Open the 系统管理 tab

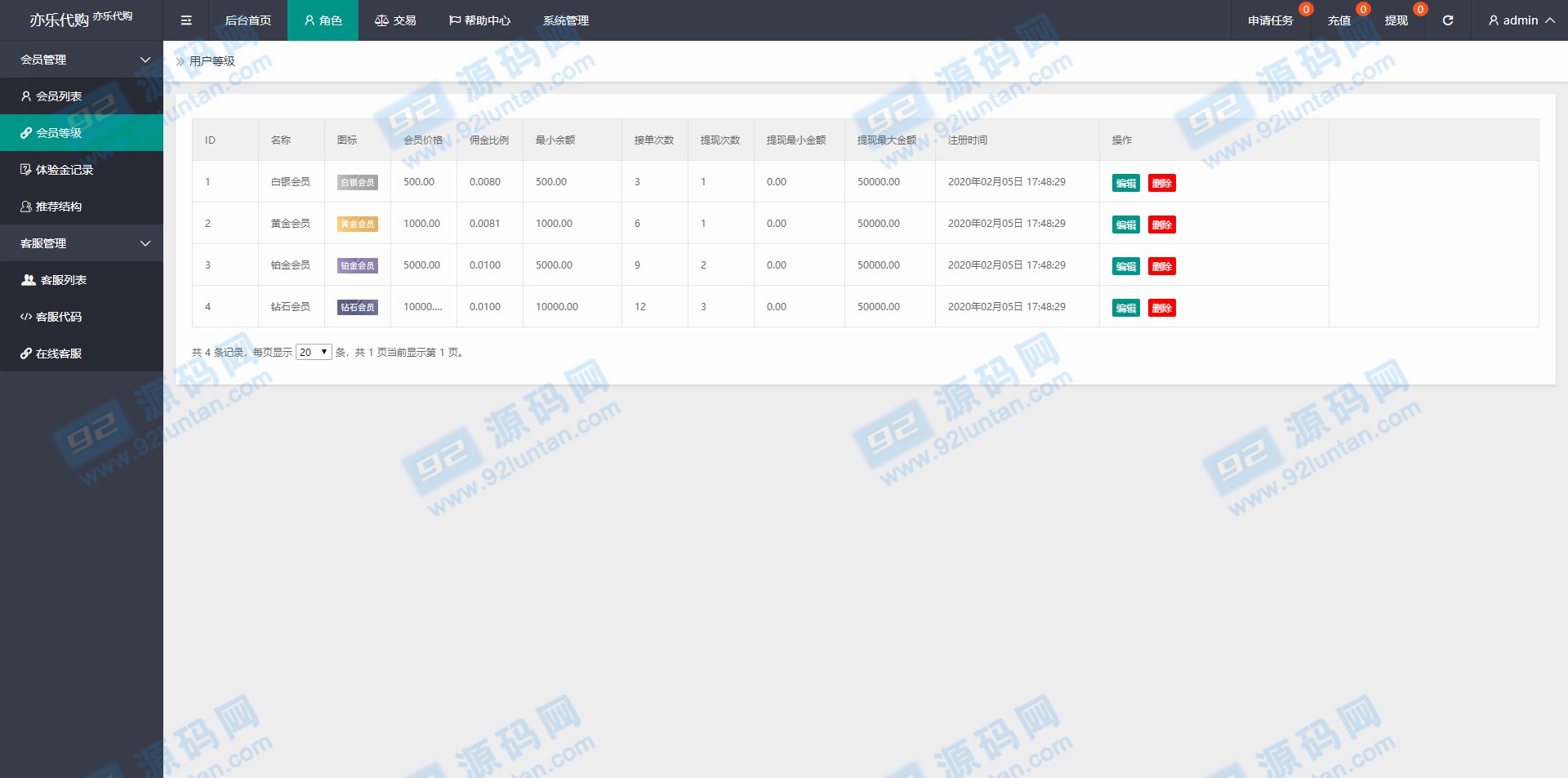566,20
